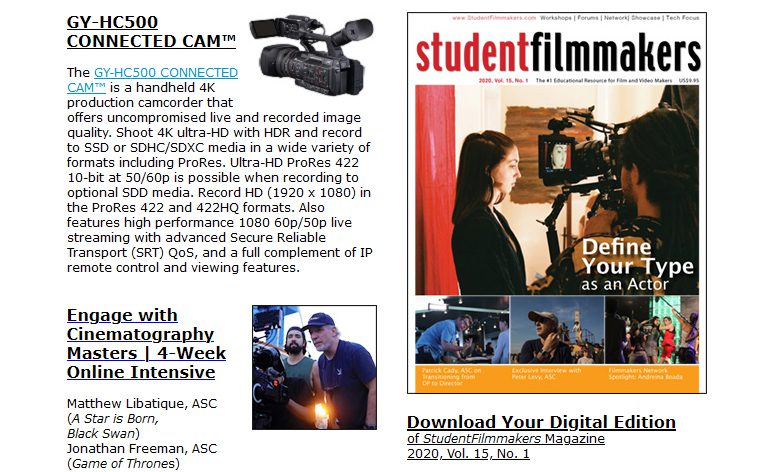
Task: Select Workshops in the cover header
Action: point(555,18)
